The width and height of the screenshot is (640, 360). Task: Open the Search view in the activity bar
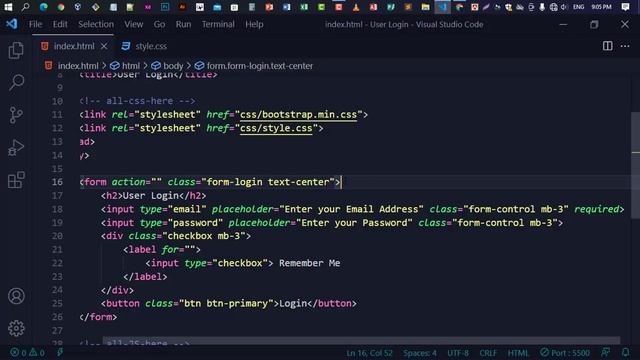coord(16,82)
